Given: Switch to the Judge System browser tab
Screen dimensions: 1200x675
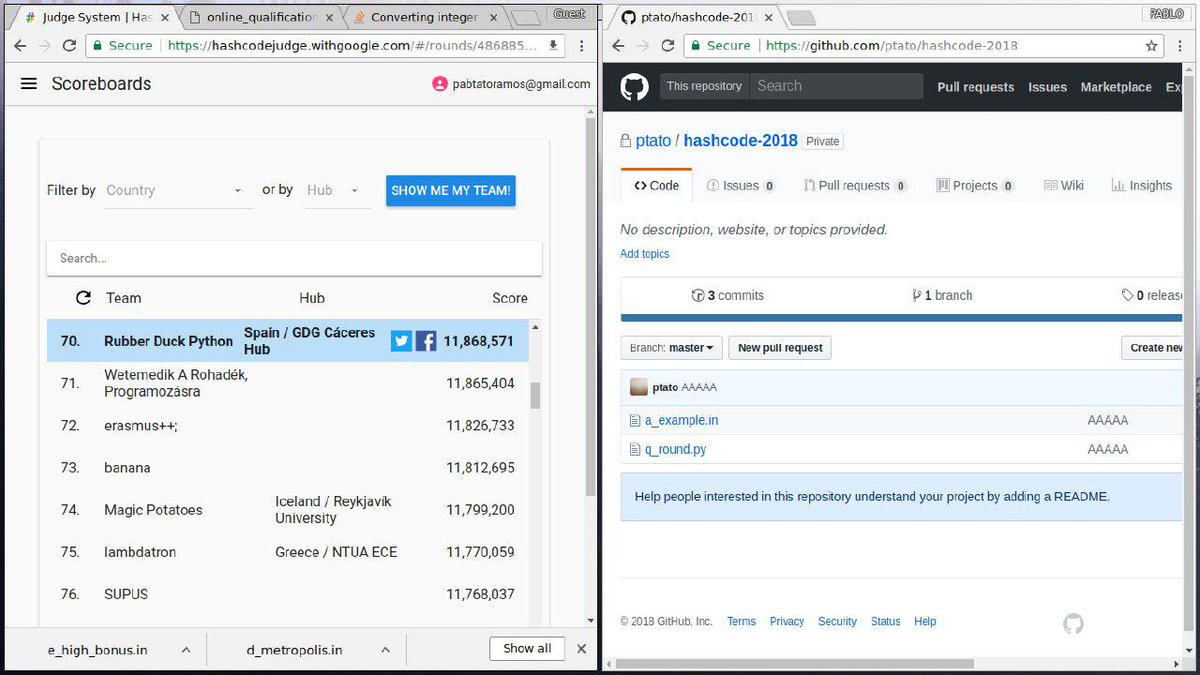Looking at the screenshot, I should [x=95, y=17].
